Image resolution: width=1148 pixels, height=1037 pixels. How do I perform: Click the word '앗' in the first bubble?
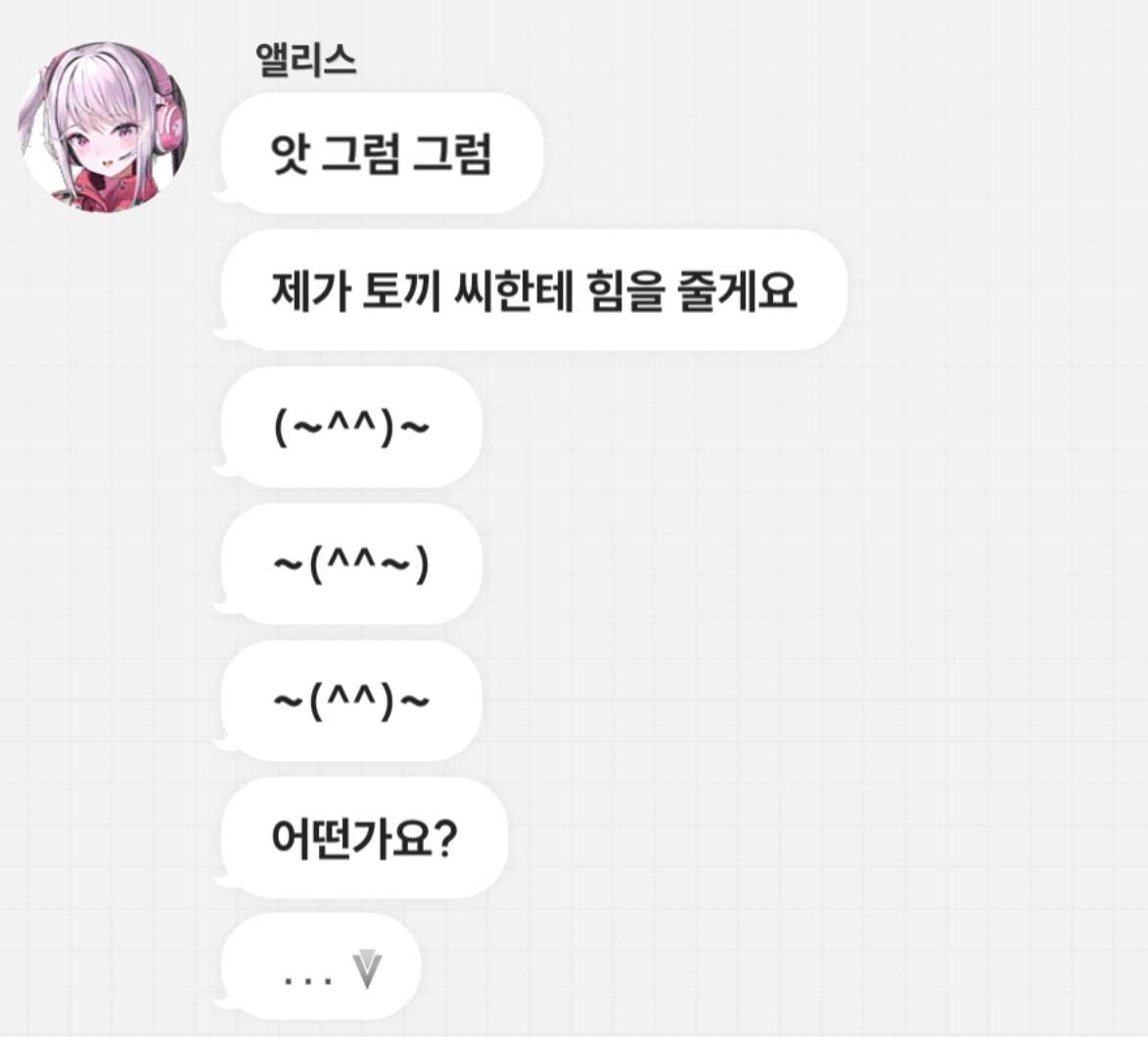(289, 155)
